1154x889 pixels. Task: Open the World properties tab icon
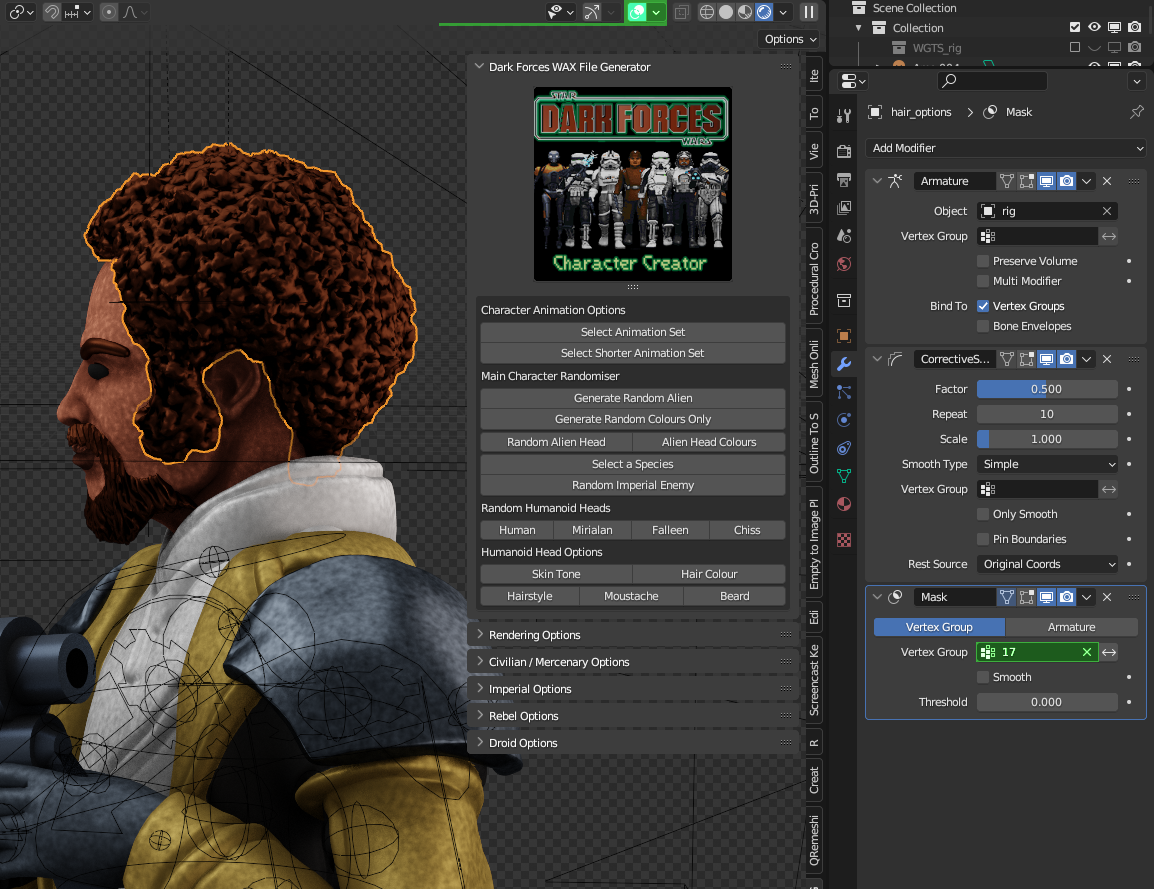(844, 265)
